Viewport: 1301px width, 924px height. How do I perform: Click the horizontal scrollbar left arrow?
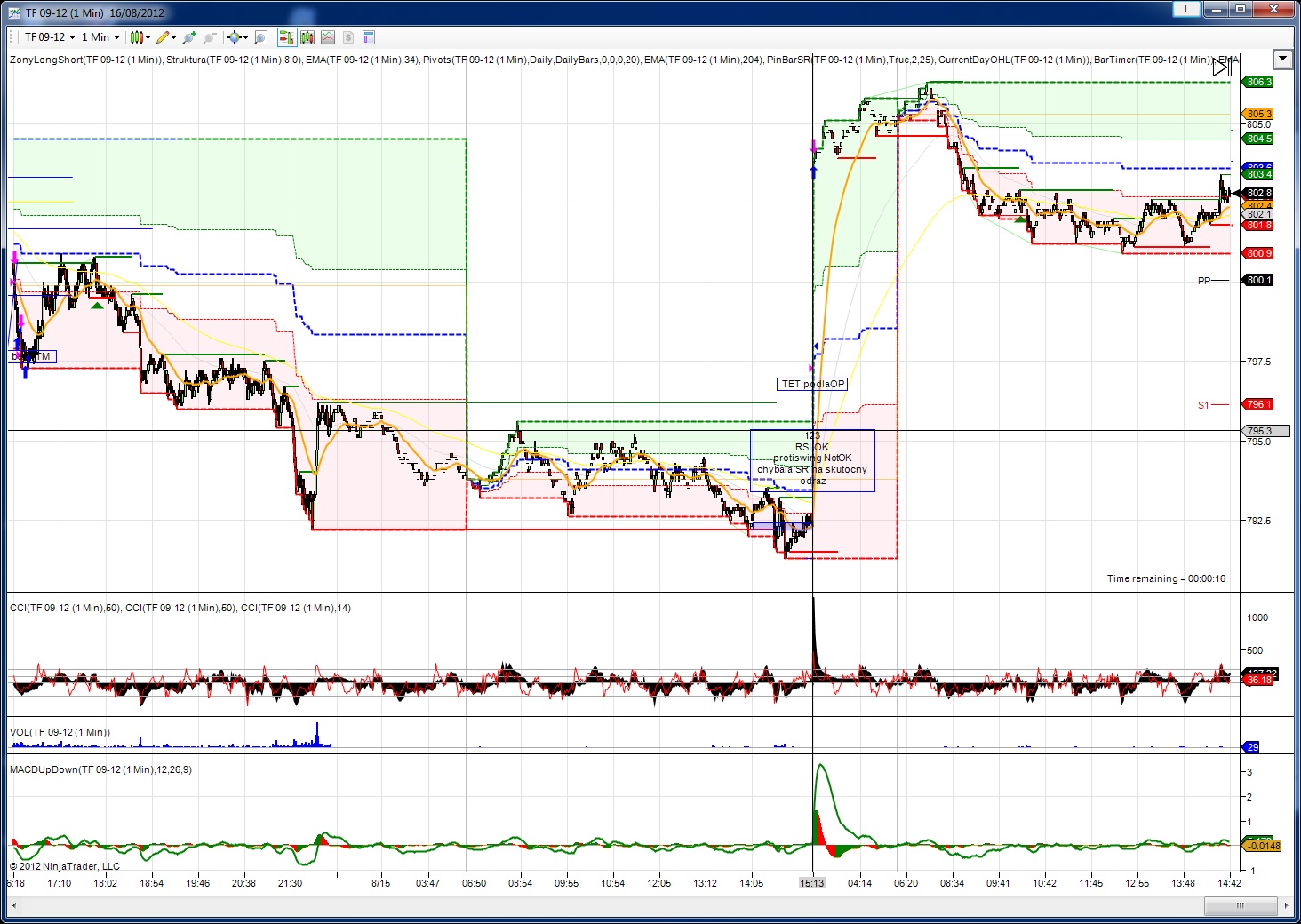[x=14, y=905]
